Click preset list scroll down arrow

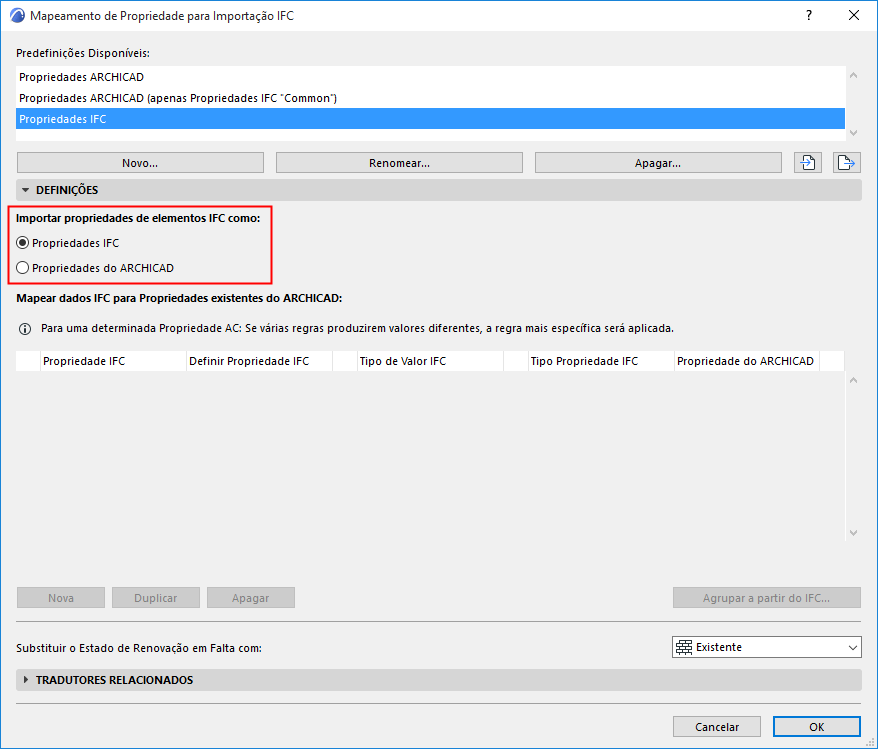click(x=853, y=133)
